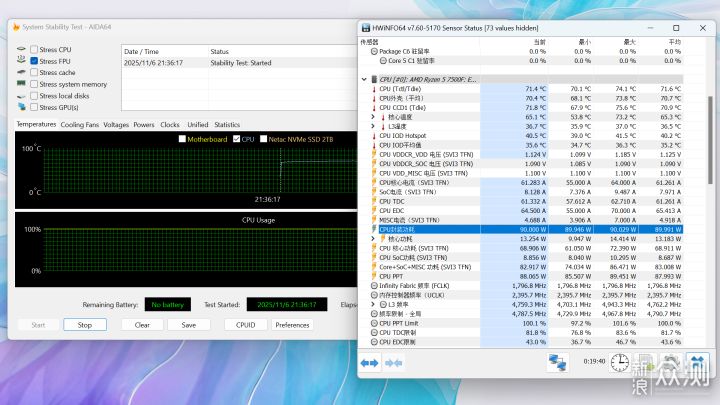This screenshot has width=720, height=405.
Task: Expand the L3 频率 row
Action: 373,304
